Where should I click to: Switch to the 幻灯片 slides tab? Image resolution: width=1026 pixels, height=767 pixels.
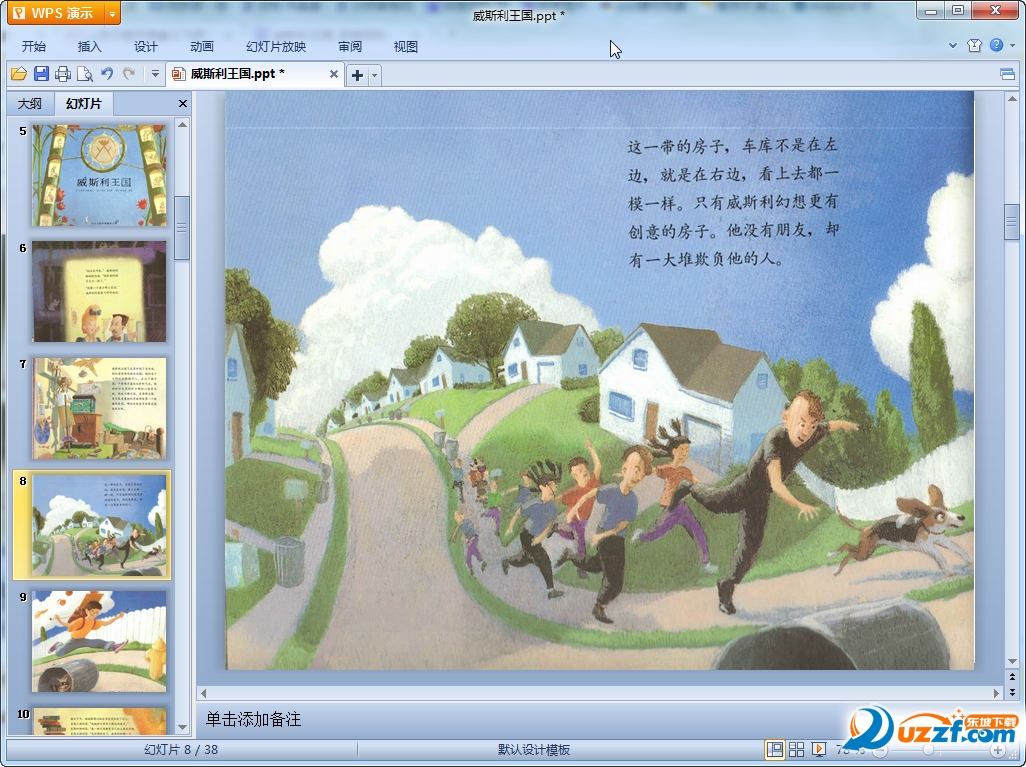(84, 103)
